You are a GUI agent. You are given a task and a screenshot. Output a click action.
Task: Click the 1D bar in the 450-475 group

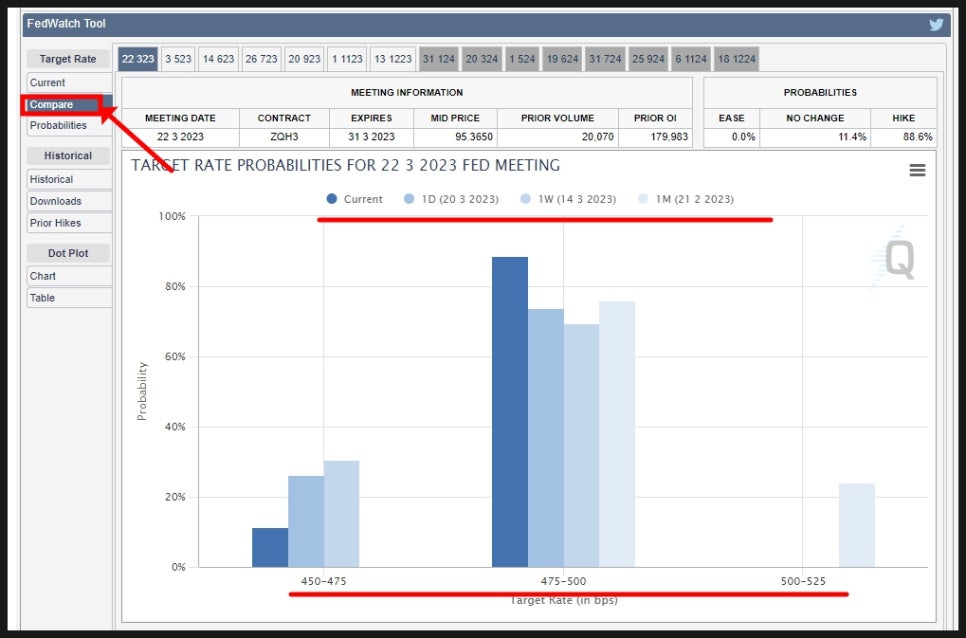tap(306, 522)
